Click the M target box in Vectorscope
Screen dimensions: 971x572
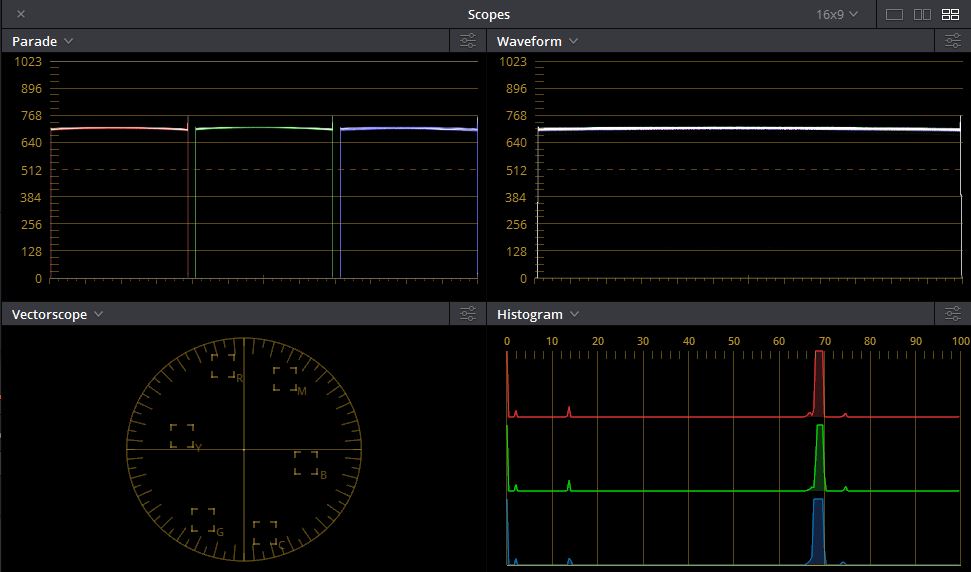(x=285, y=379)
